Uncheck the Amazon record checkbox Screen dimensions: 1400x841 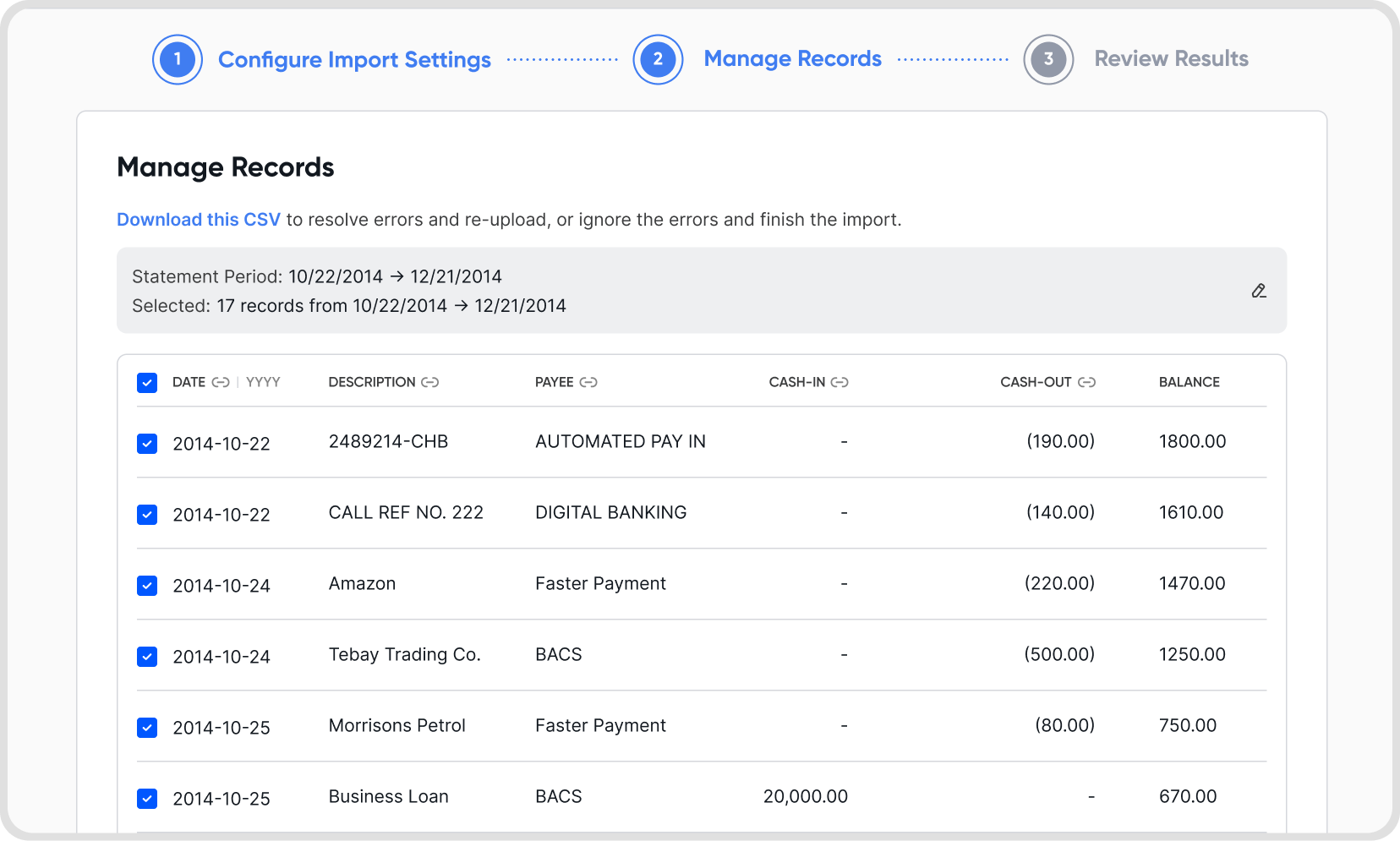point(147,586)
